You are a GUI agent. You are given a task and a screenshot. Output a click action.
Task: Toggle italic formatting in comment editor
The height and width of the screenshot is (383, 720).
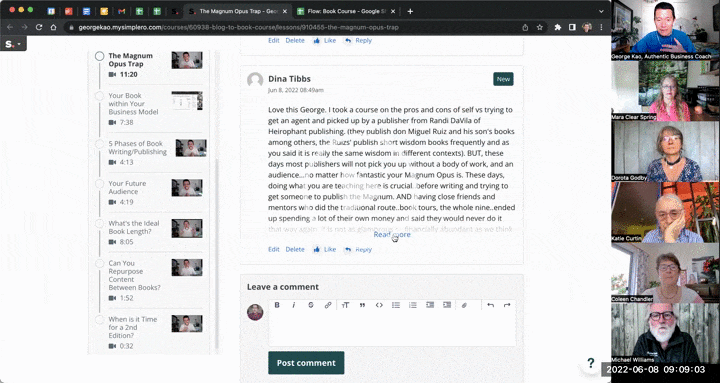pos(294,305)
